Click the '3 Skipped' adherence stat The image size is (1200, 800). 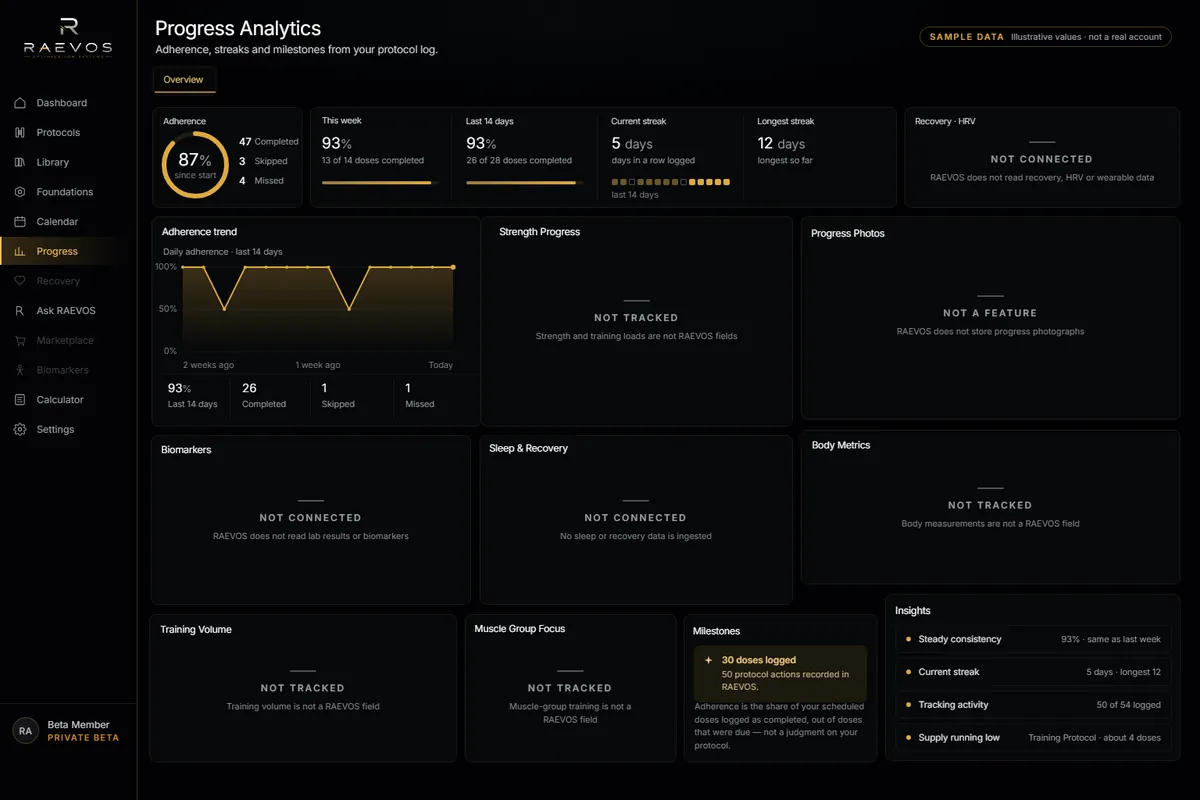click(x=263, y=161)
